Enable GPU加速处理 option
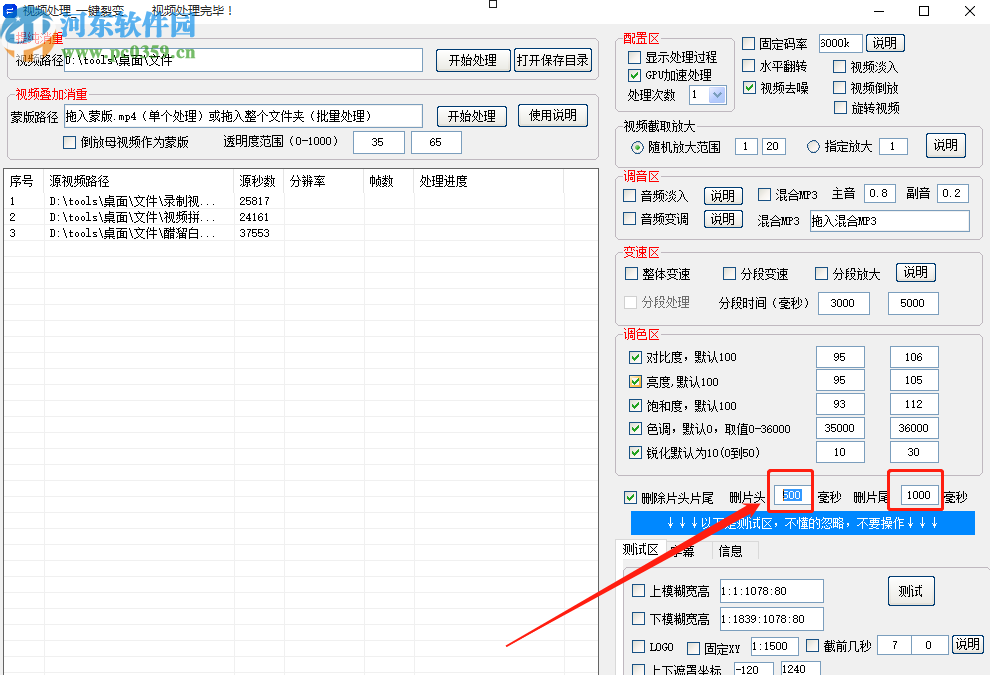The width and height of the screenshot is (990, 675). [634, 76]
